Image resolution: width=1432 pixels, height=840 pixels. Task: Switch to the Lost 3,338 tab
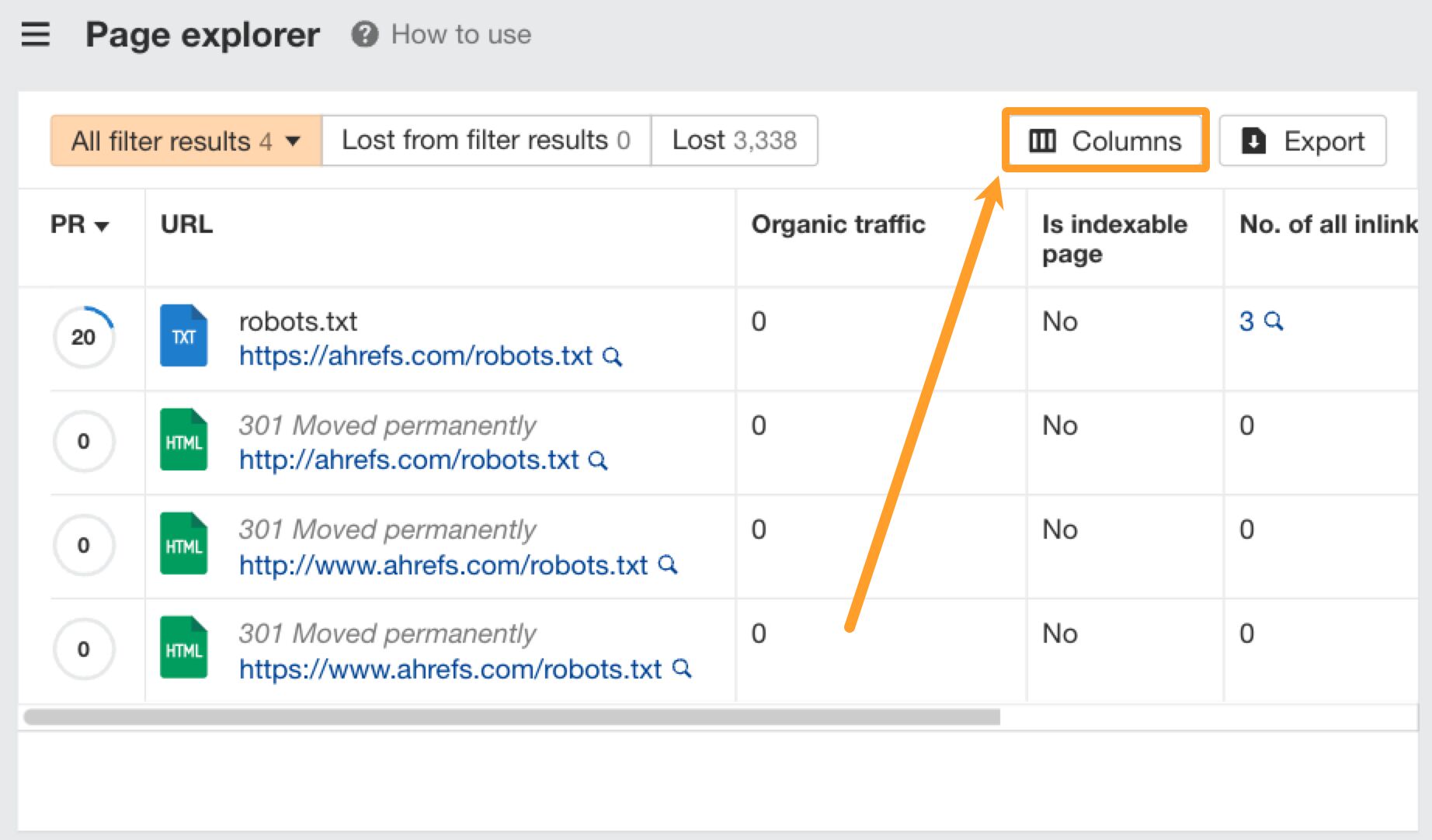pyautogui.click(x=734, y=141)
